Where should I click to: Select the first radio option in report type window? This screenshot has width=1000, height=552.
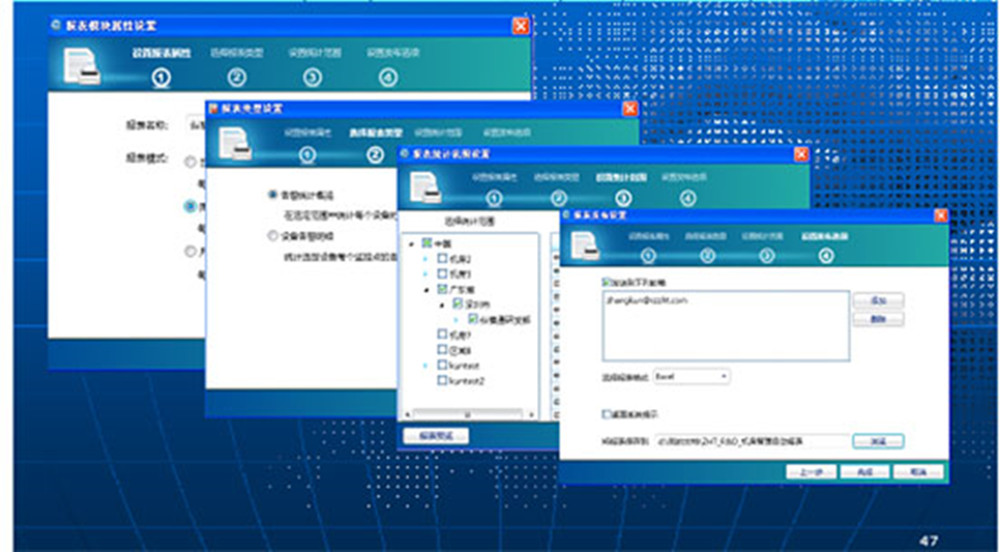pyautogui.click(x=272, y=196)
